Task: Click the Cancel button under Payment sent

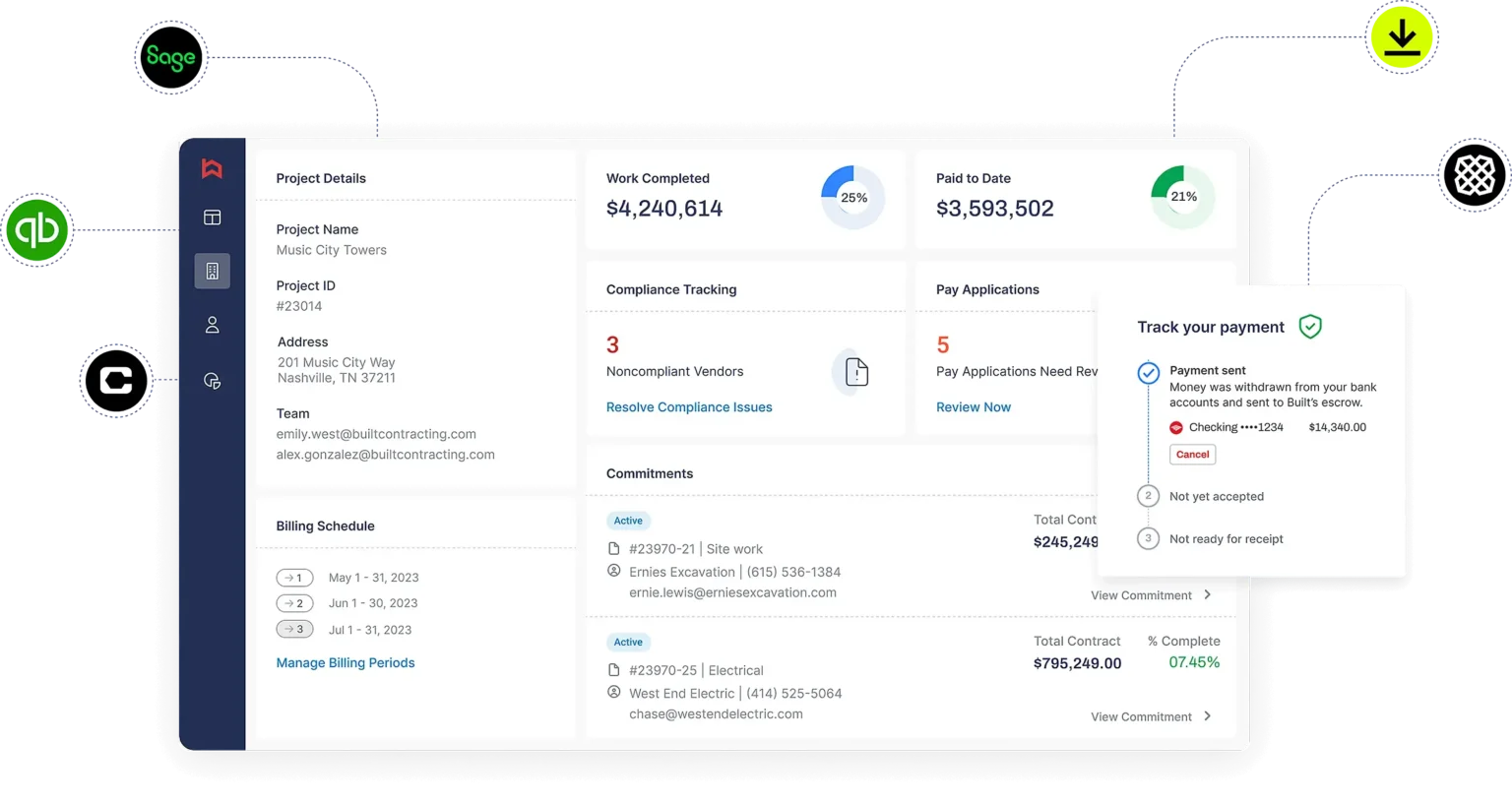Action: tap(1192, 454)
